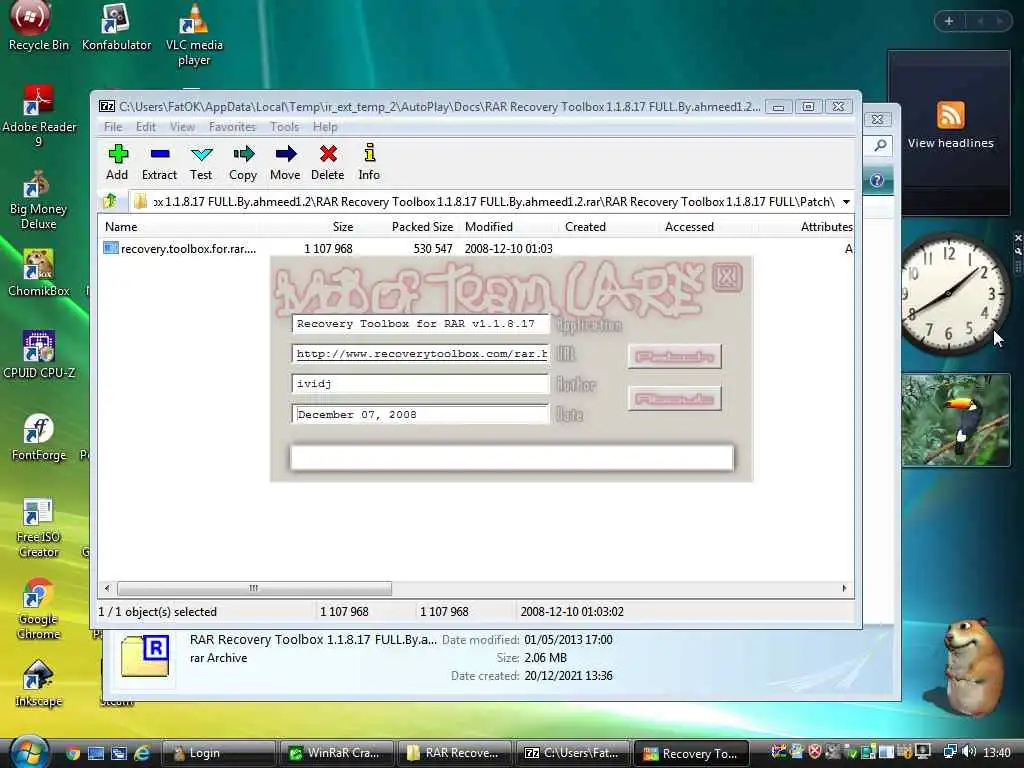
Task: Click the address path field
Action: click(x=487, y=202)
